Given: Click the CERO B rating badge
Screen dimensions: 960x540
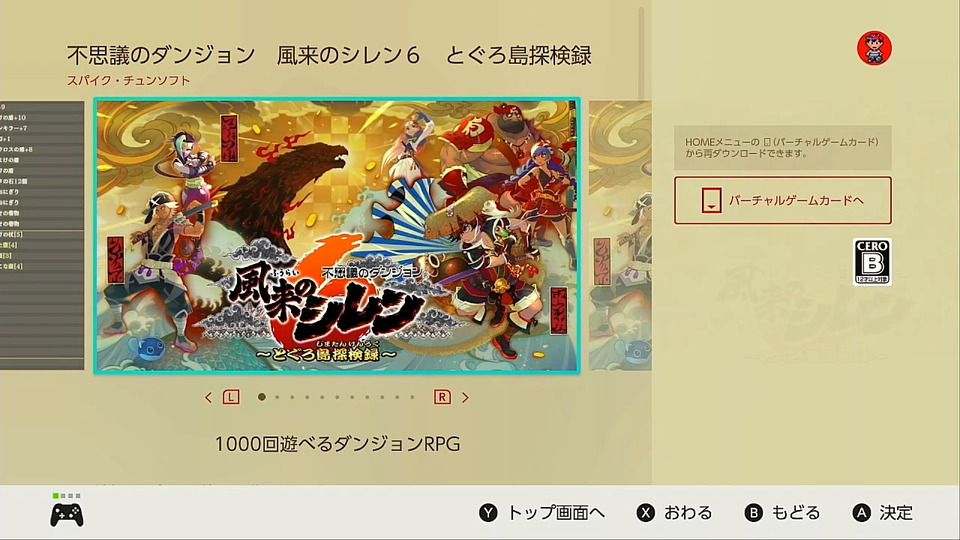Looking at the screenshot, I should [x=872, y=262].
